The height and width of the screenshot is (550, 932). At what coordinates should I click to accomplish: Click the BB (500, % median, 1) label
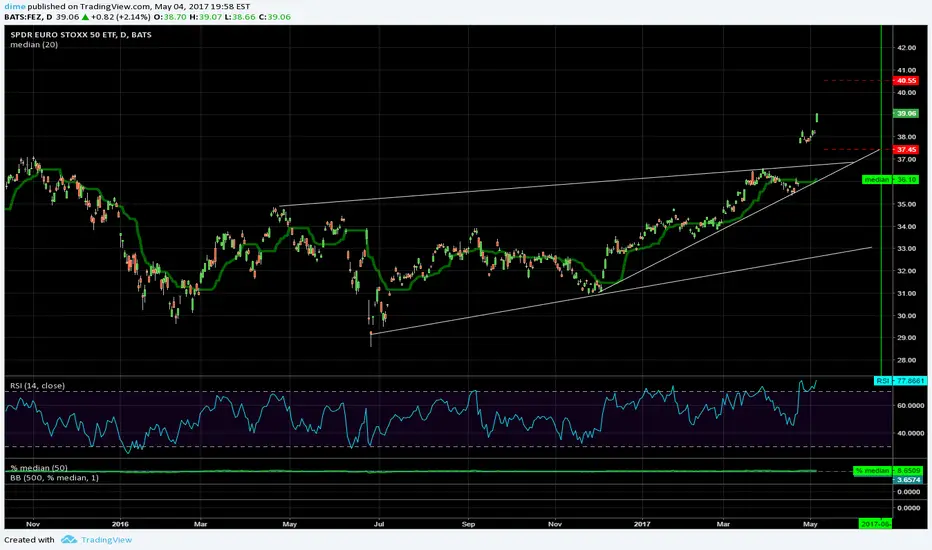[x=54, y=477]
